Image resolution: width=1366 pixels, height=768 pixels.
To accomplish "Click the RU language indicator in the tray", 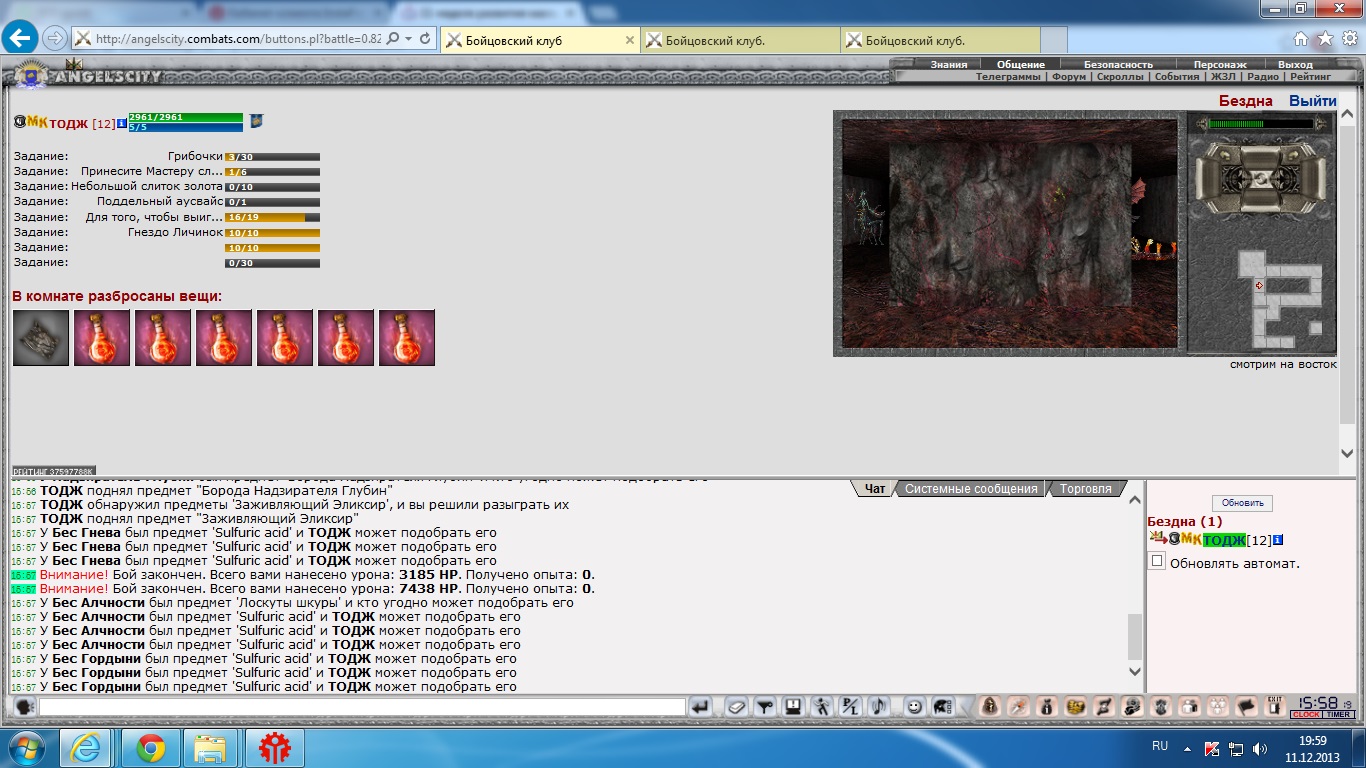I will click(x=1160, y=746).
